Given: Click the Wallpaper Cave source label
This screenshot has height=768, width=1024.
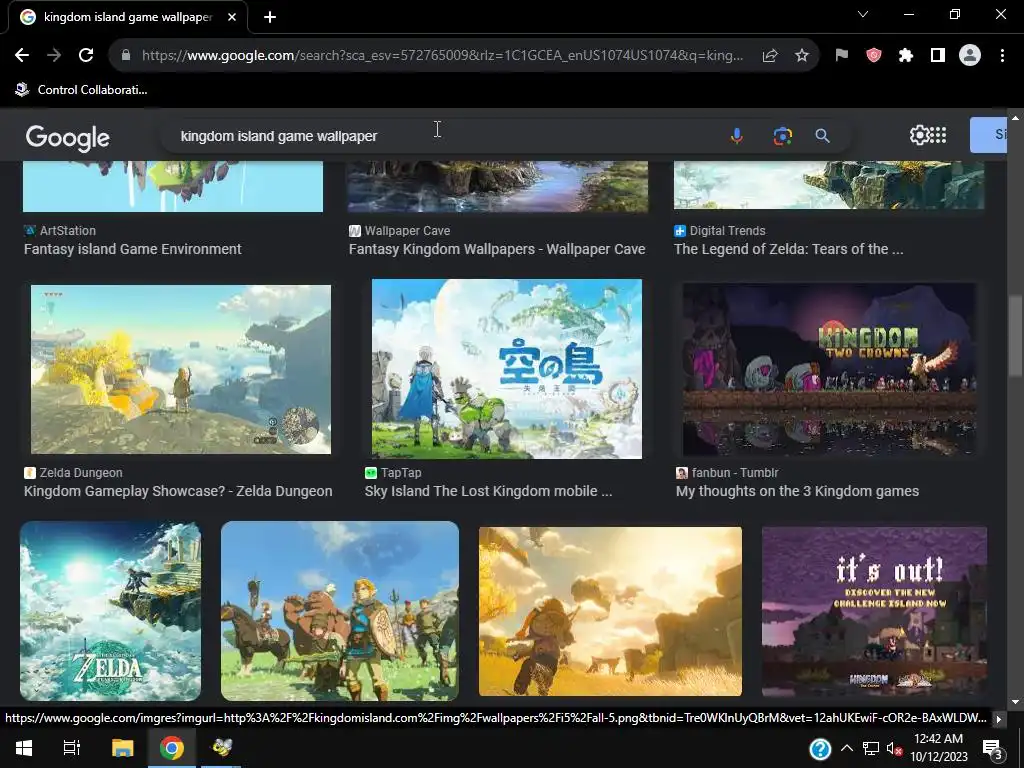Looking at the screenshot, I should tap(407, 231).
